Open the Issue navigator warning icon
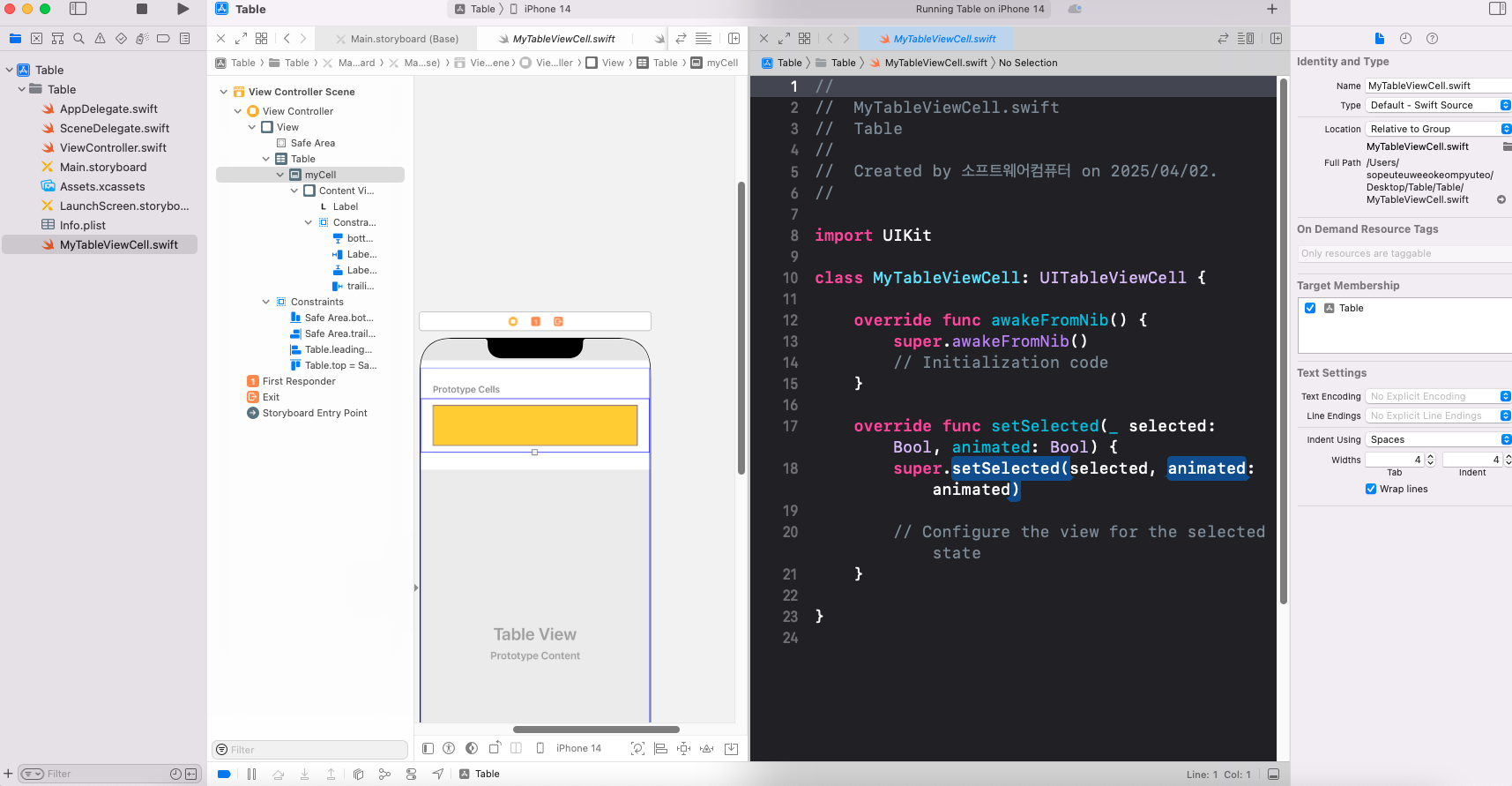The width and height of the screenshot is (1512, 786). pos(100,39)
